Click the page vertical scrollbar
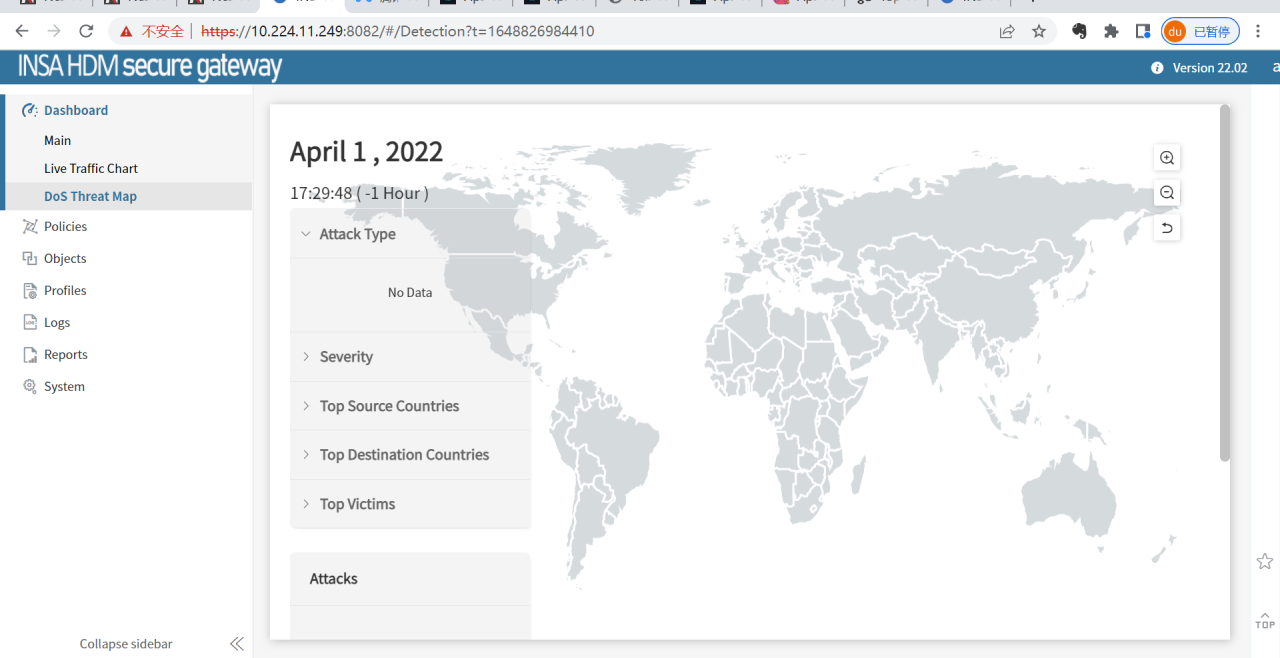The width and height of the screenshot is (1280, 658). 1225,283
